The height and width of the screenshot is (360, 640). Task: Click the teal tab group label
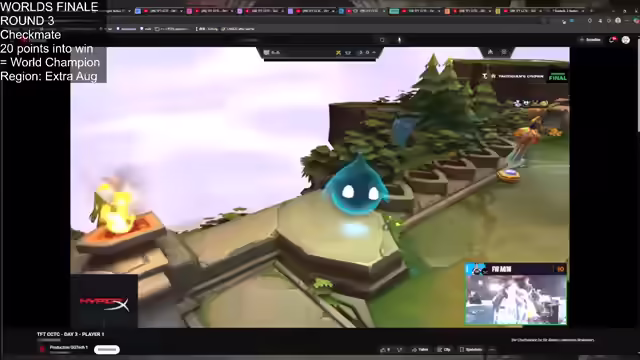tap(394, 11)
